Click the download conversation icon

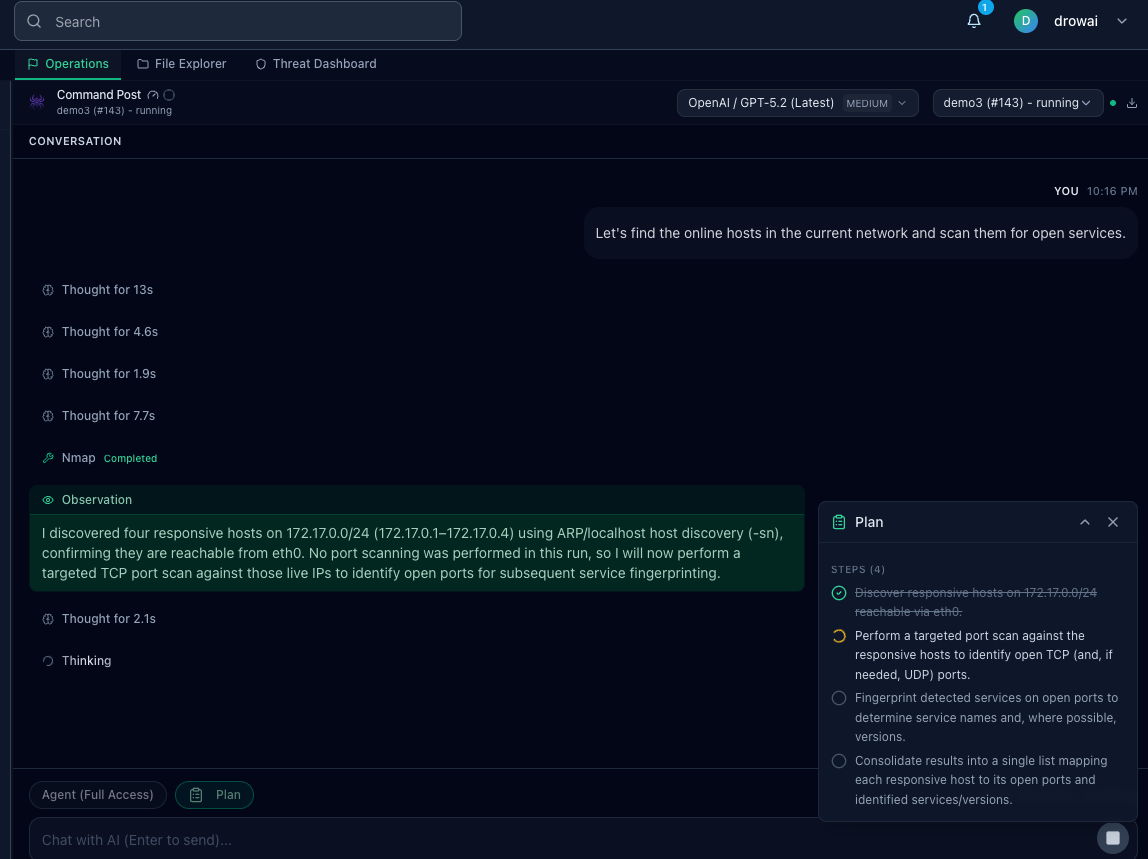1132,103
